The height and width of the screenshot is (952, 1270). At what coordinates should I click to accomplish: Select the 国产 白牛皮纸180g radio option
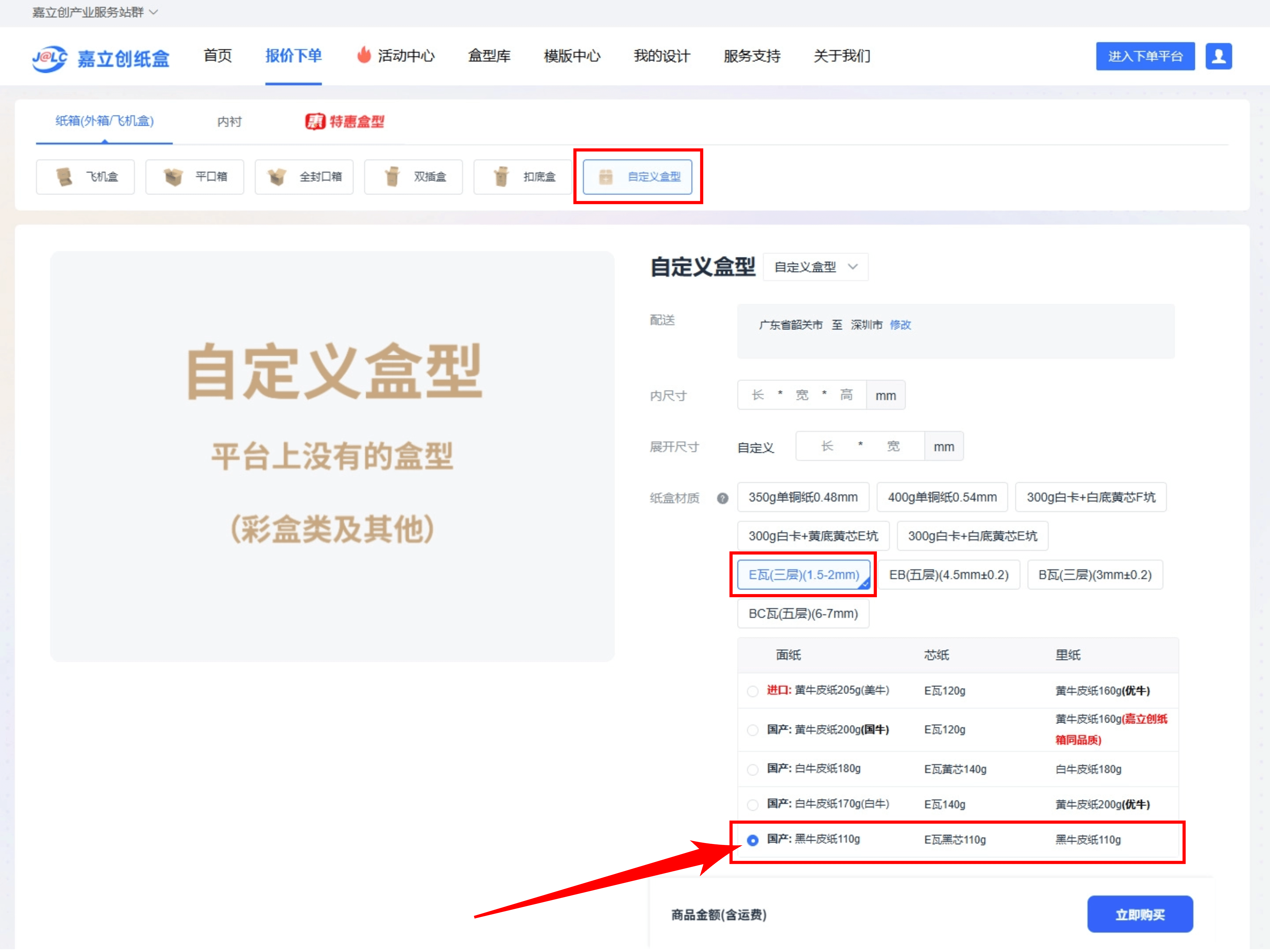[x=752, y=769]
